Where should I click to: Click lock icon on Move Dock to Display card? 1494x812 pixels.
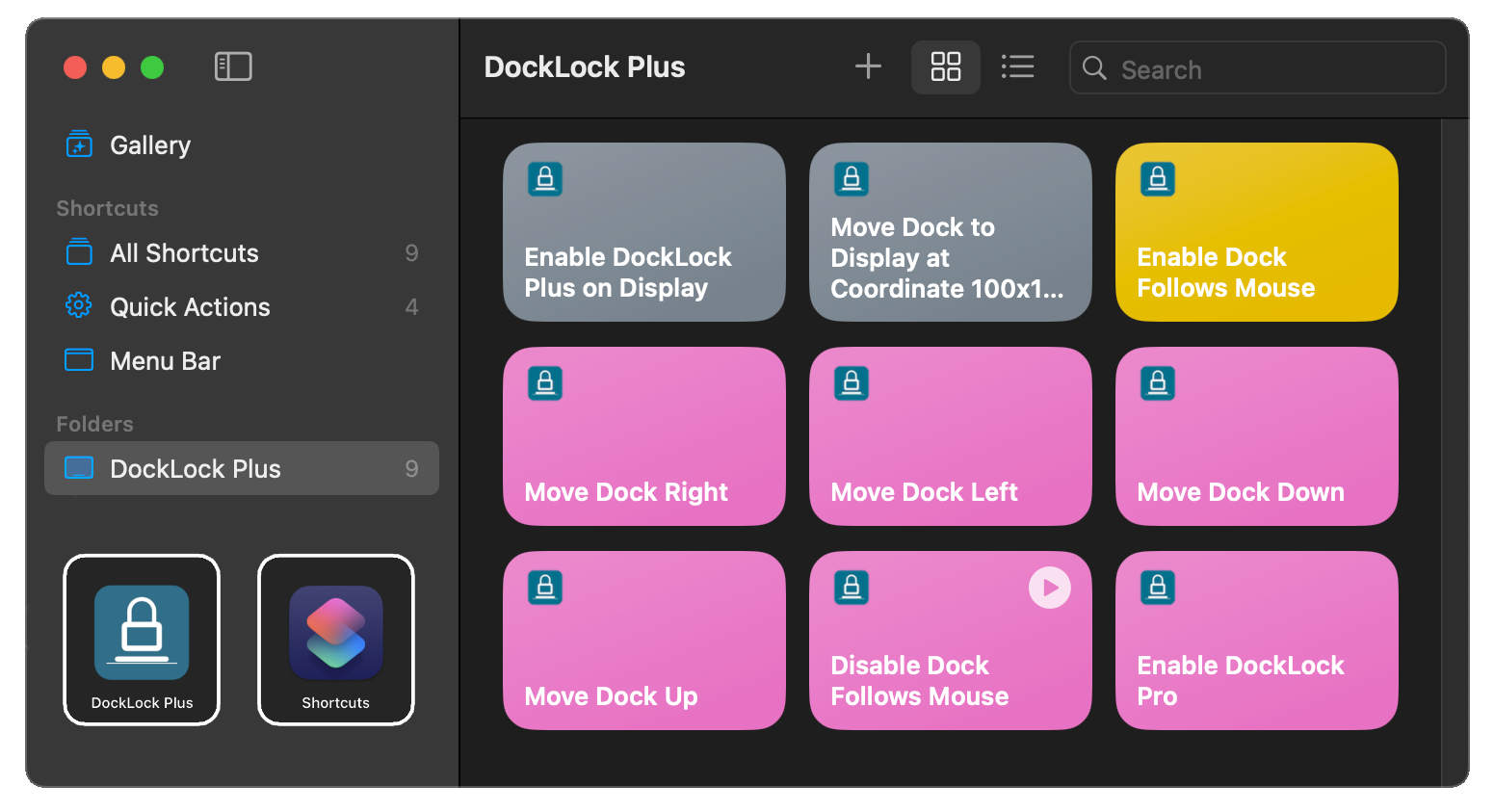pyautogui.click(x=852, y=179)
